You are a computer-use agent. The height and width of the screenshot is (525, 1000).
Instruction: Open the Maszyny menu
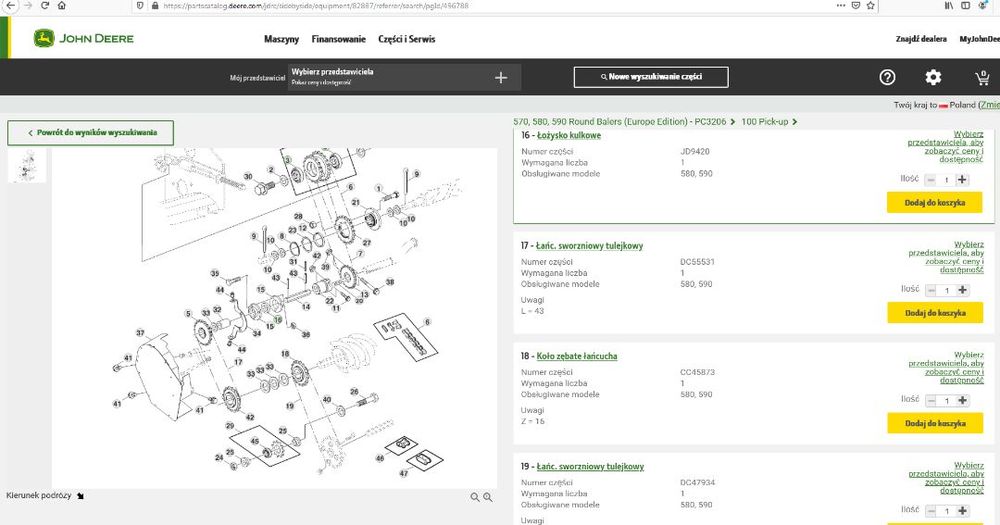(281, 39)
